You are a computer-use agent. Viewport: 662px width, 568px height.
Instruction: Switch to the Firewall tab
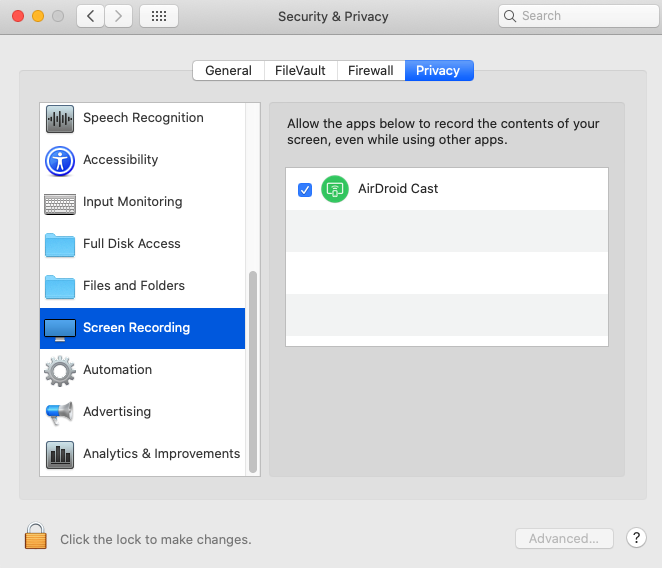pyautogui.click(x=370, y=71)
